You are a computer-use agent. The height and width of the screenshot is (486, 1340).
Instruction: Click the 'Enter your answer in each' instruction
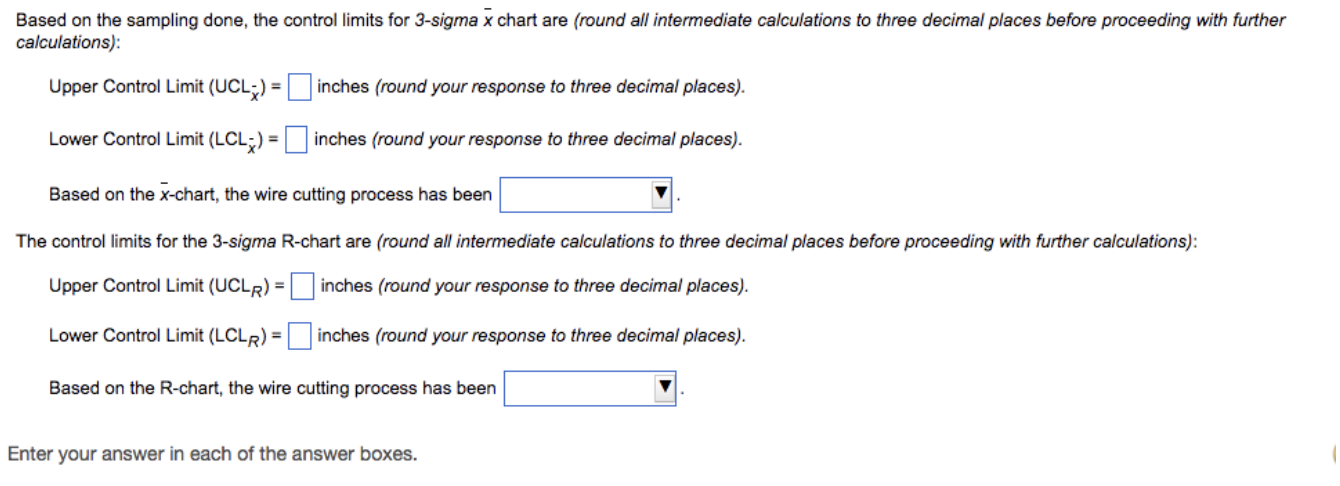tap(212, 454)
